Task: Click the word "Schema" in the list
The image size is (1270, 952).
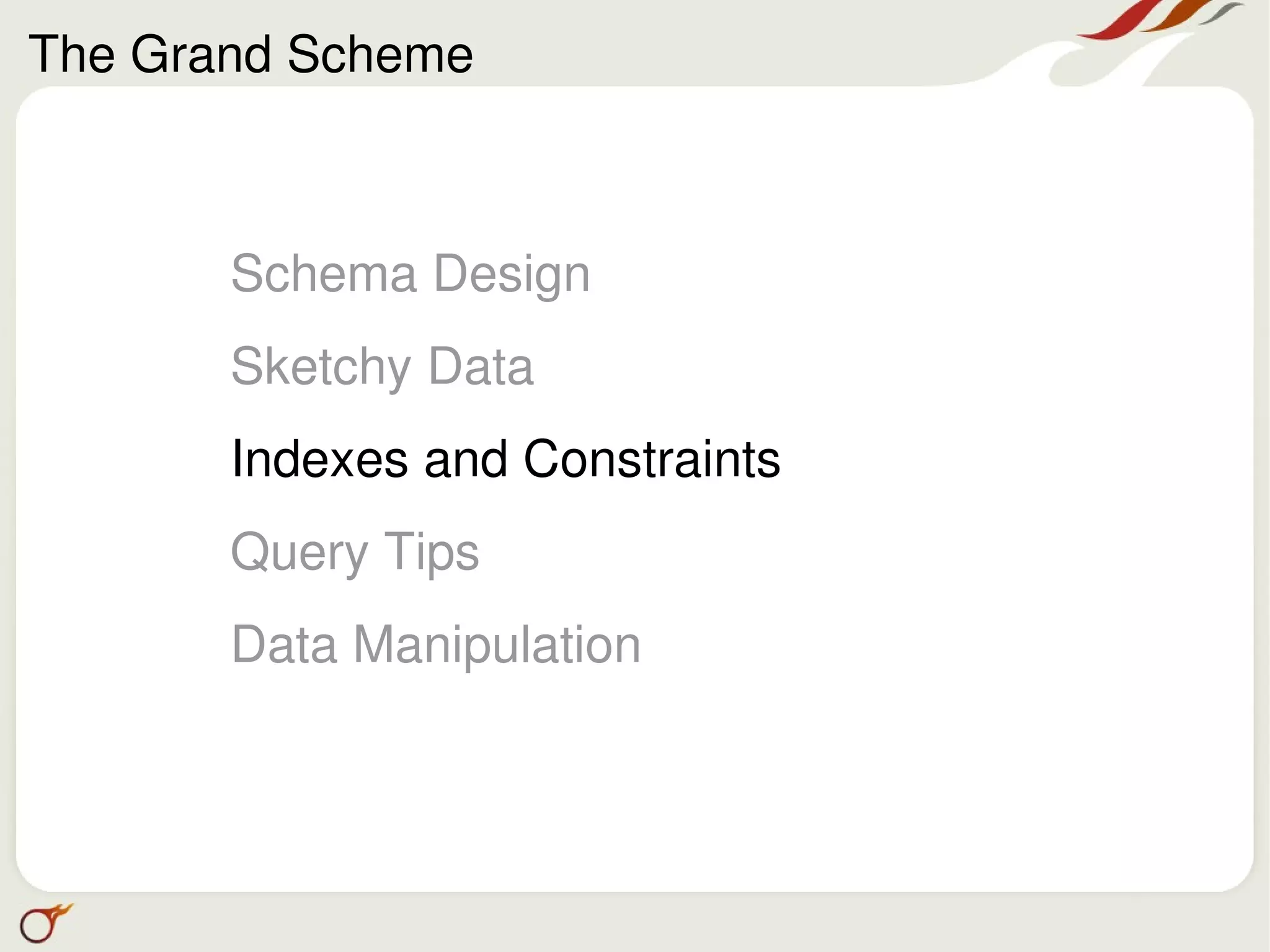Action: coord(324,274)
